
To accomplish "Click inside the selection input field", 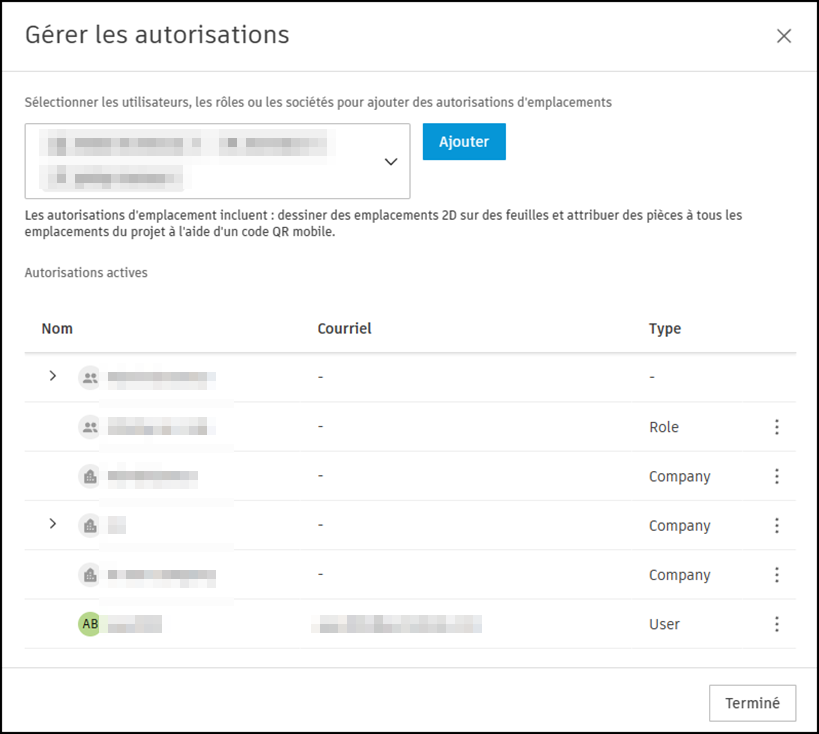I will click(217, 161).
